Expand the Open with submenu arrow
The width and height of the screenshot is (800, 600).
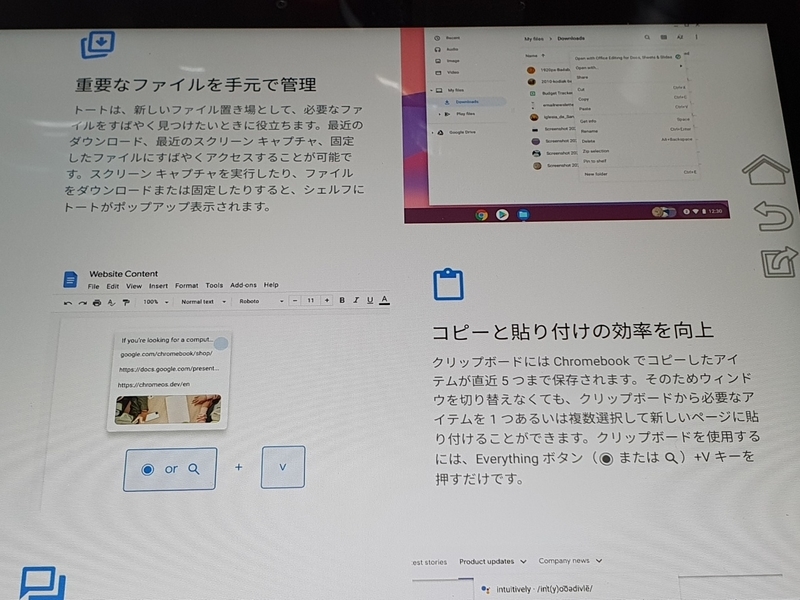pos(680,66)
